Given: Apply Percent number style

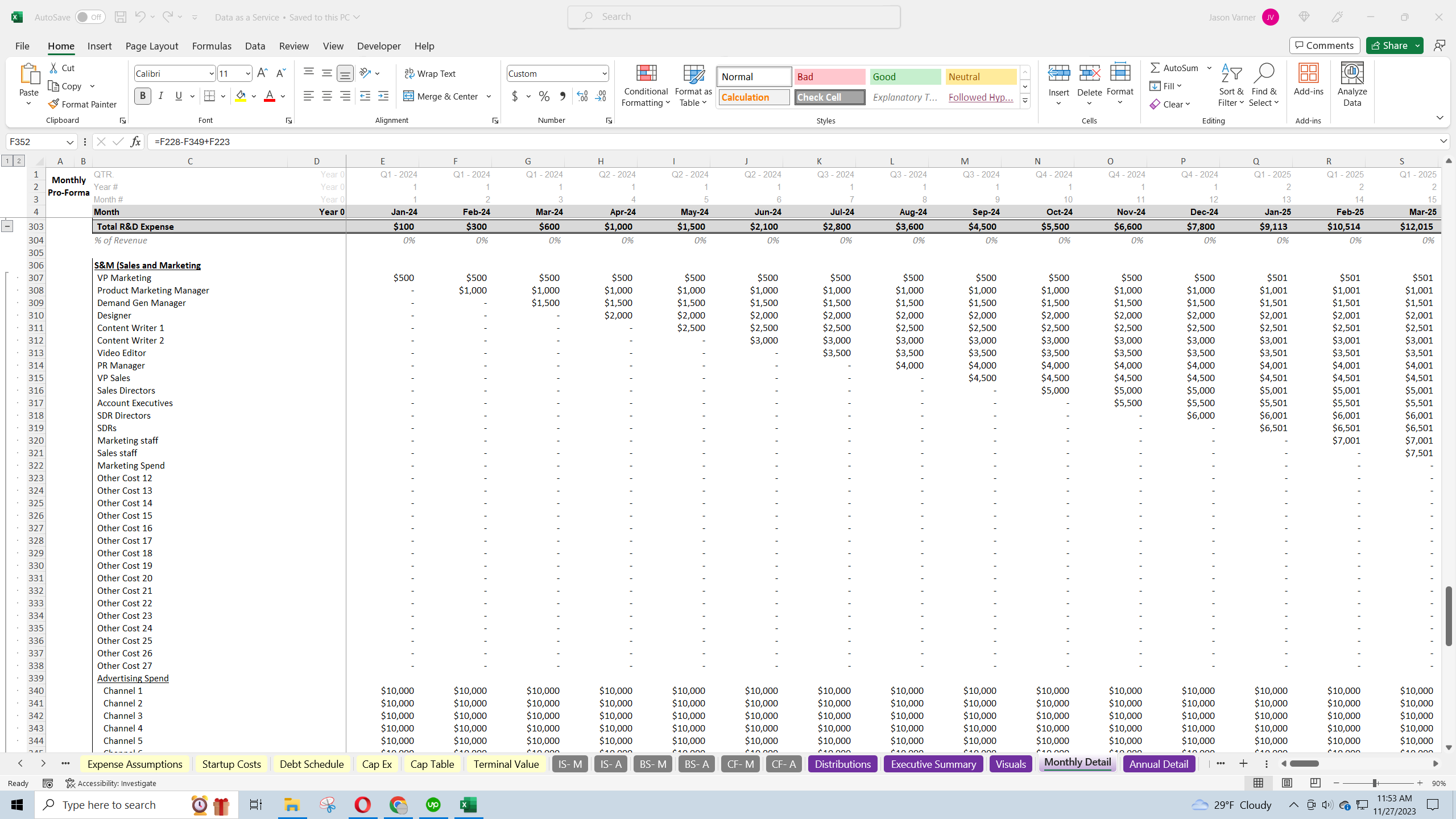Looking at the screenshot, I should (544, 96).
